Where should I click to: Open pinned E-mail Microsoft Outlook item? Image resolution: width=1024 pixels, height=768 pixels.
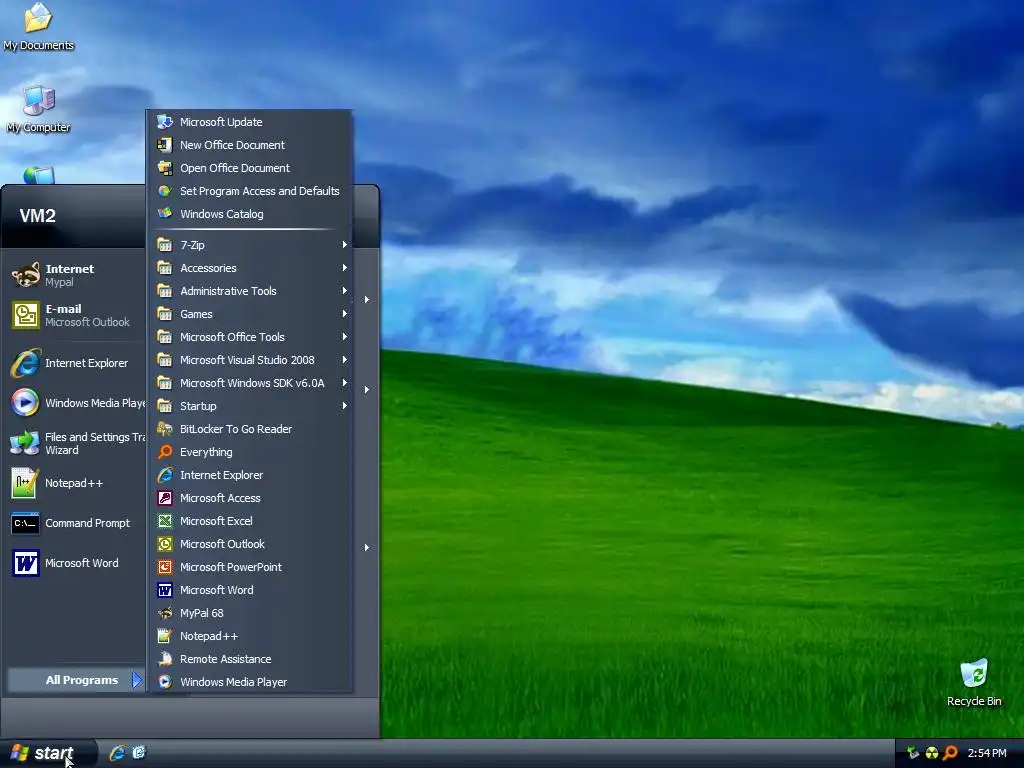click(75, 315)
